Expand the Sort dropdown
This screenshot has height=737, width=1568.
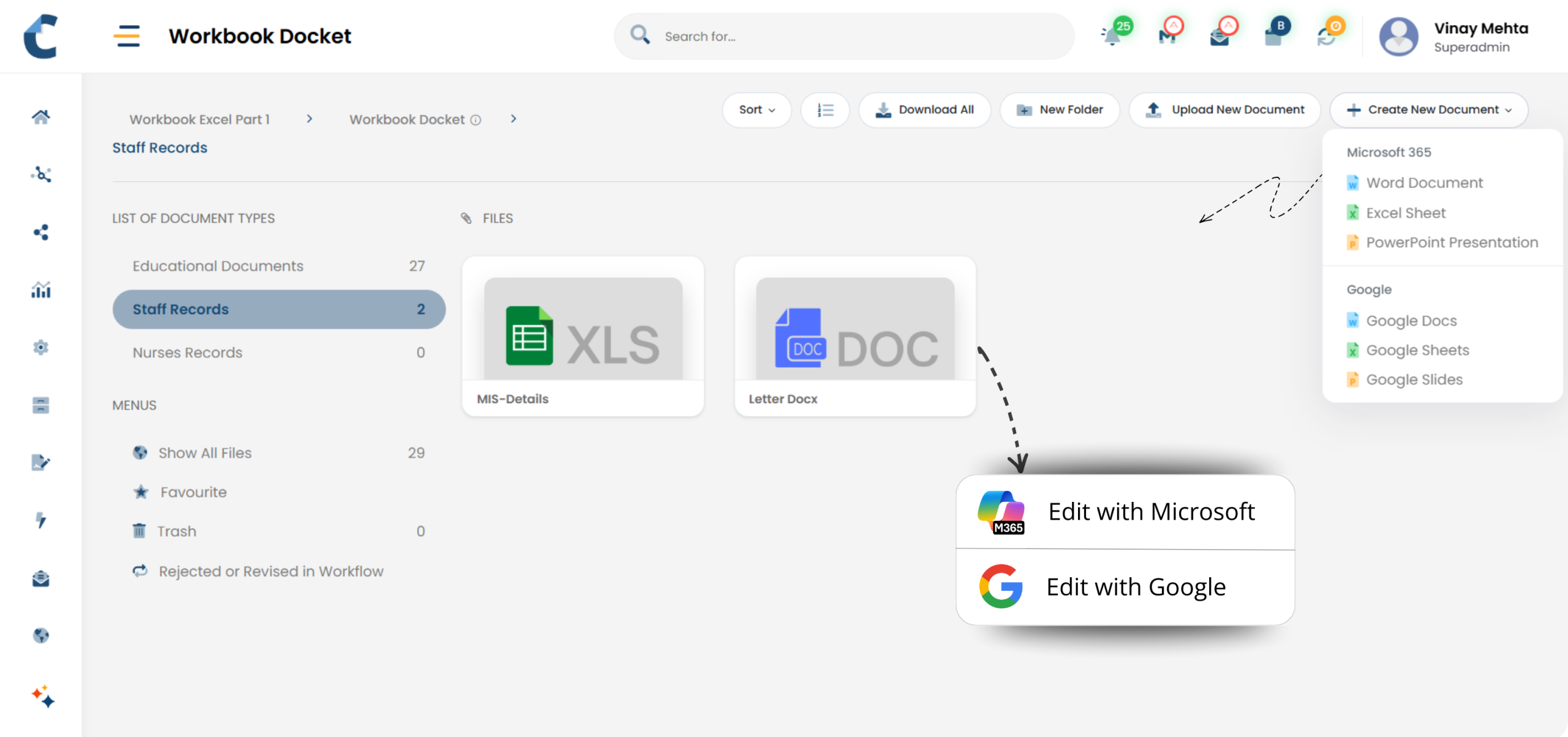coord(756,110)
